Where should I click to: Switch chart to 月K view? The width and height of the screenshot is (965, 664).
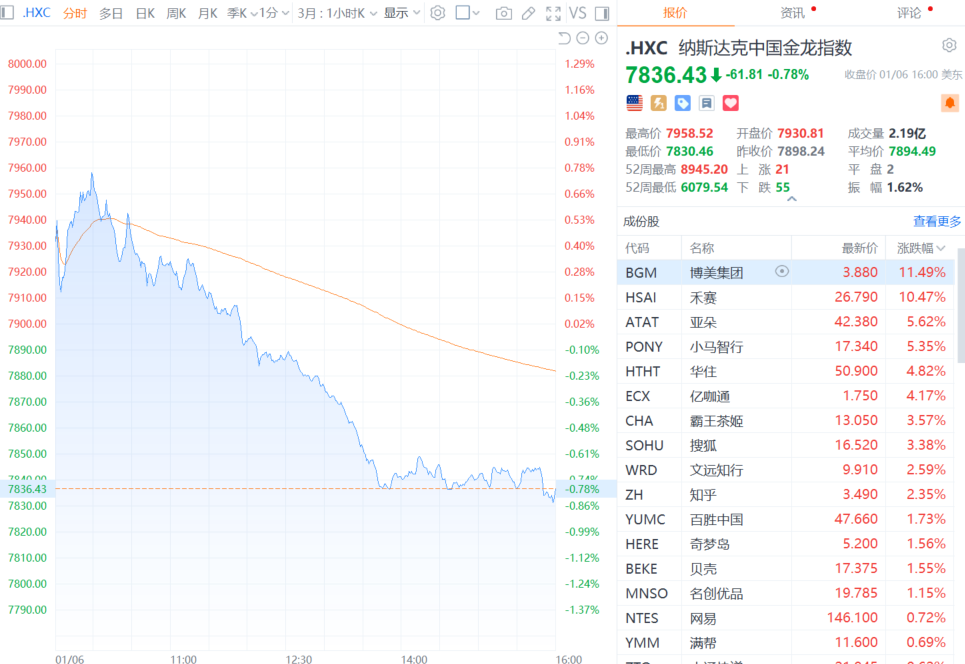point(207,13)
